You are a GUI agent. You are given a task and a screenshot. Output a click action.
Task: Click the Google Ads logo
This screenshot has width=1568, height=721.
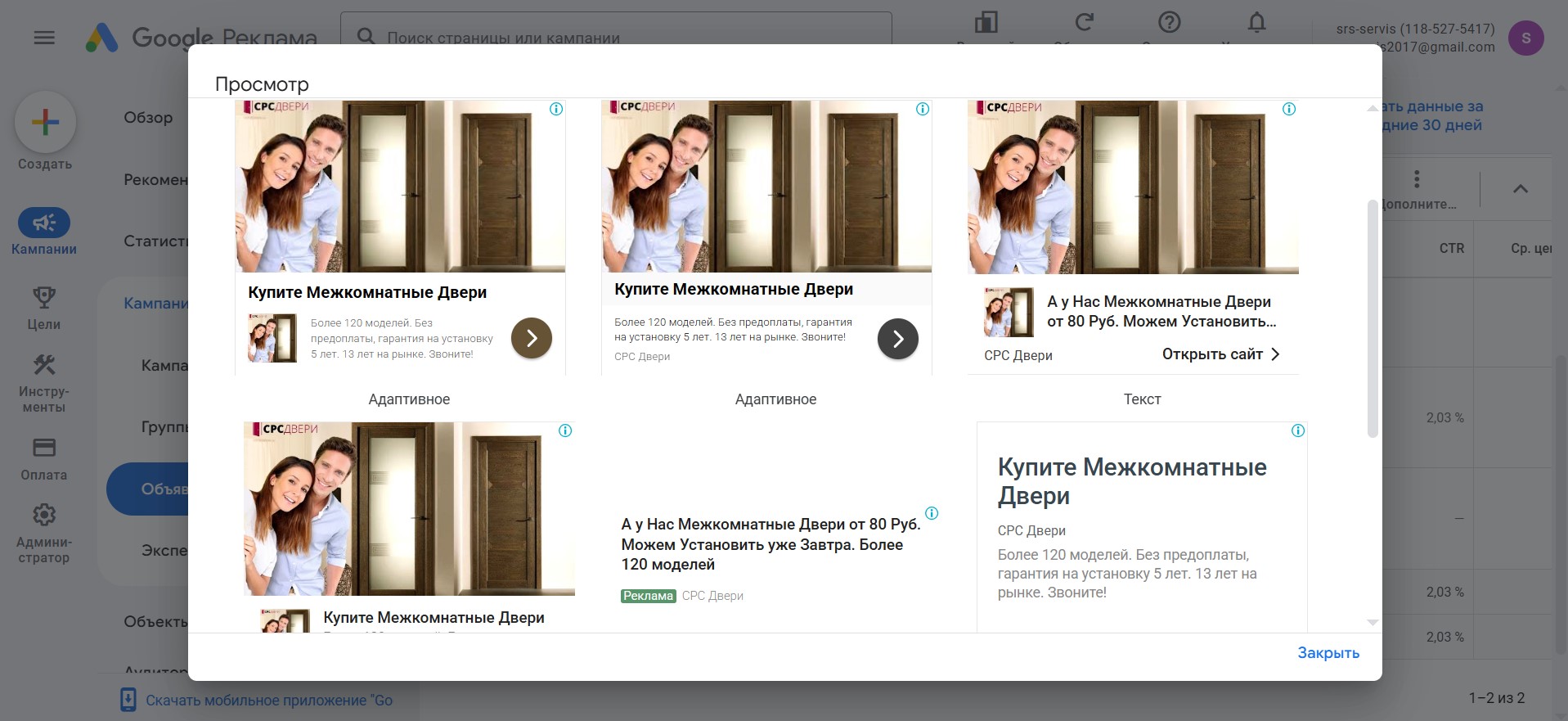(102, 38)
